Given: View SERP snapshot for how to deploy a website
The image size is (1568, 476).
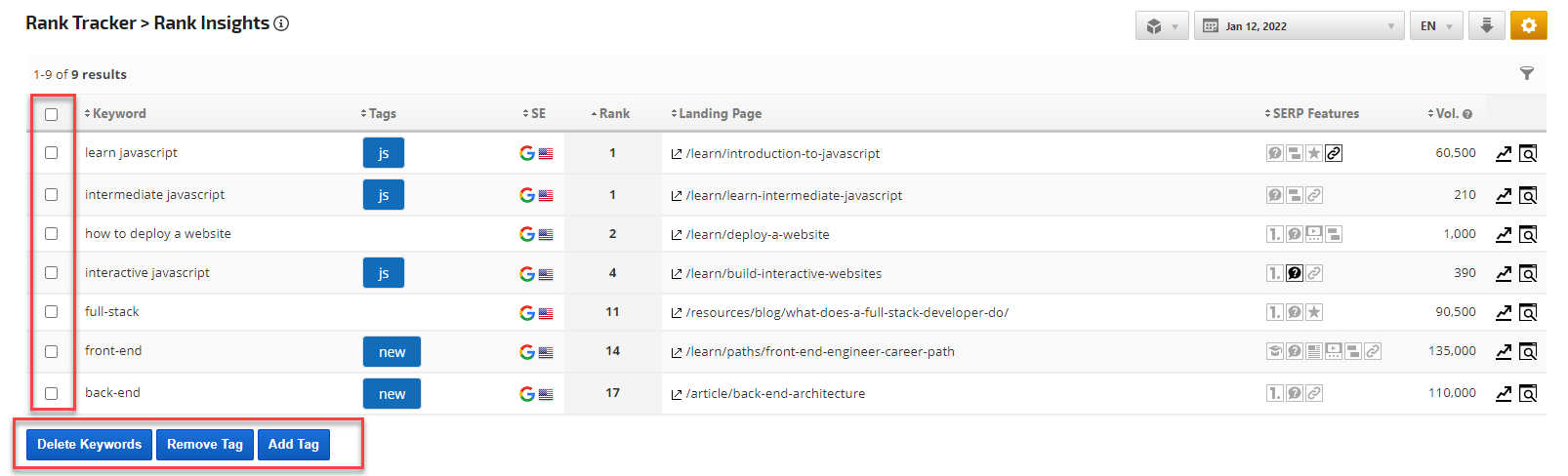Looking at the screenshot, I should 1528,235.
